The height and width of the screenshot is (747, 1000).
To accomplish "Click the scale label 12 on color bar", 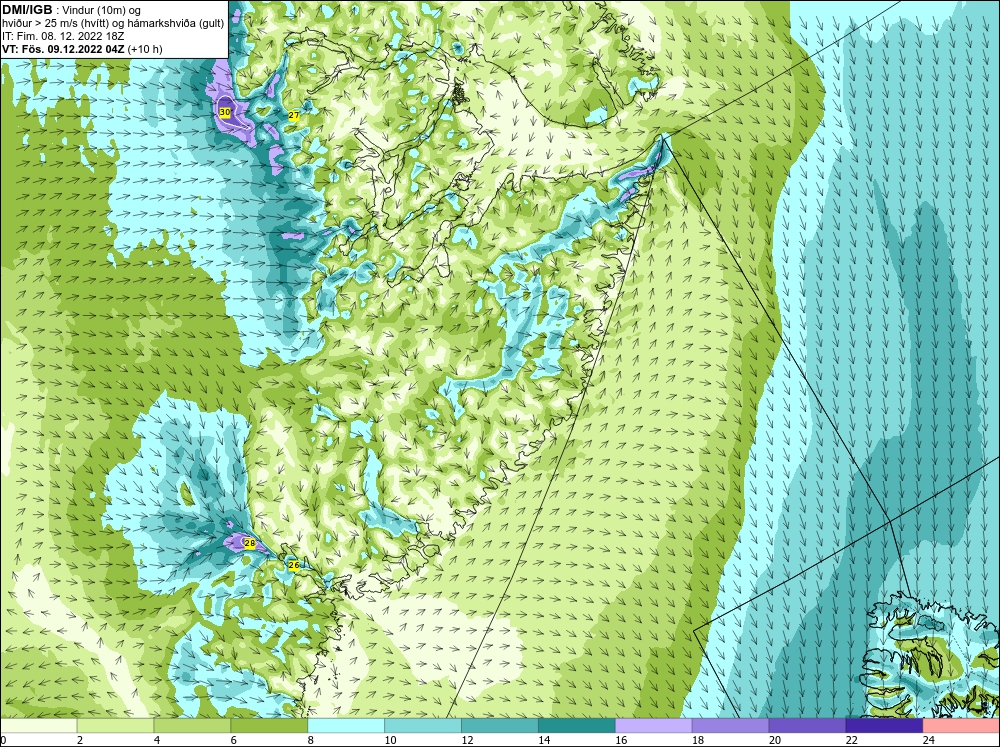I will point(467,740).
